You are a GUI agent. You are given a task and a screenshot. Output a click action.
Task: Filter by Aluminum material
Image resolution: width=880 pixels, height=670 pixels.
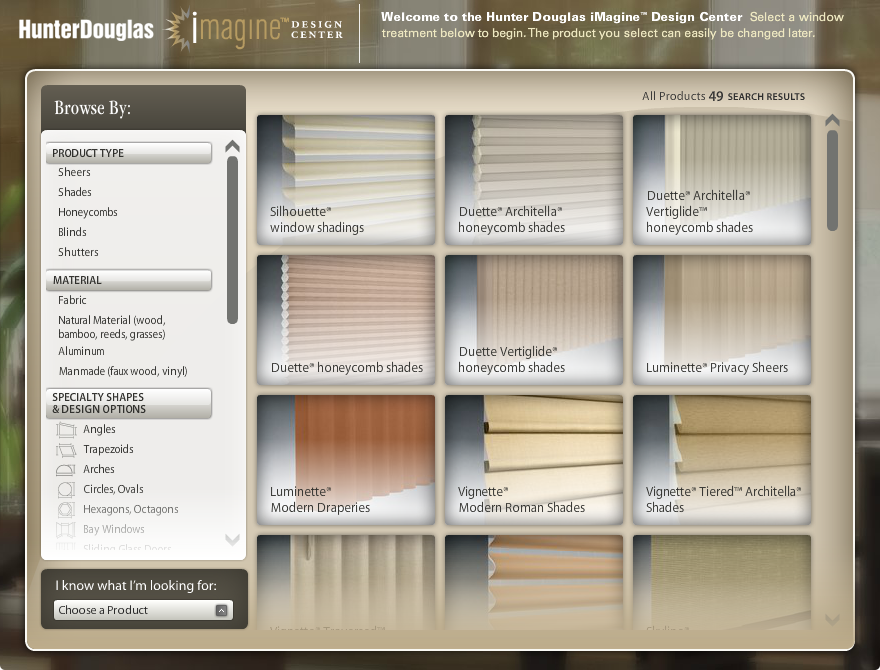click(81, 351)
